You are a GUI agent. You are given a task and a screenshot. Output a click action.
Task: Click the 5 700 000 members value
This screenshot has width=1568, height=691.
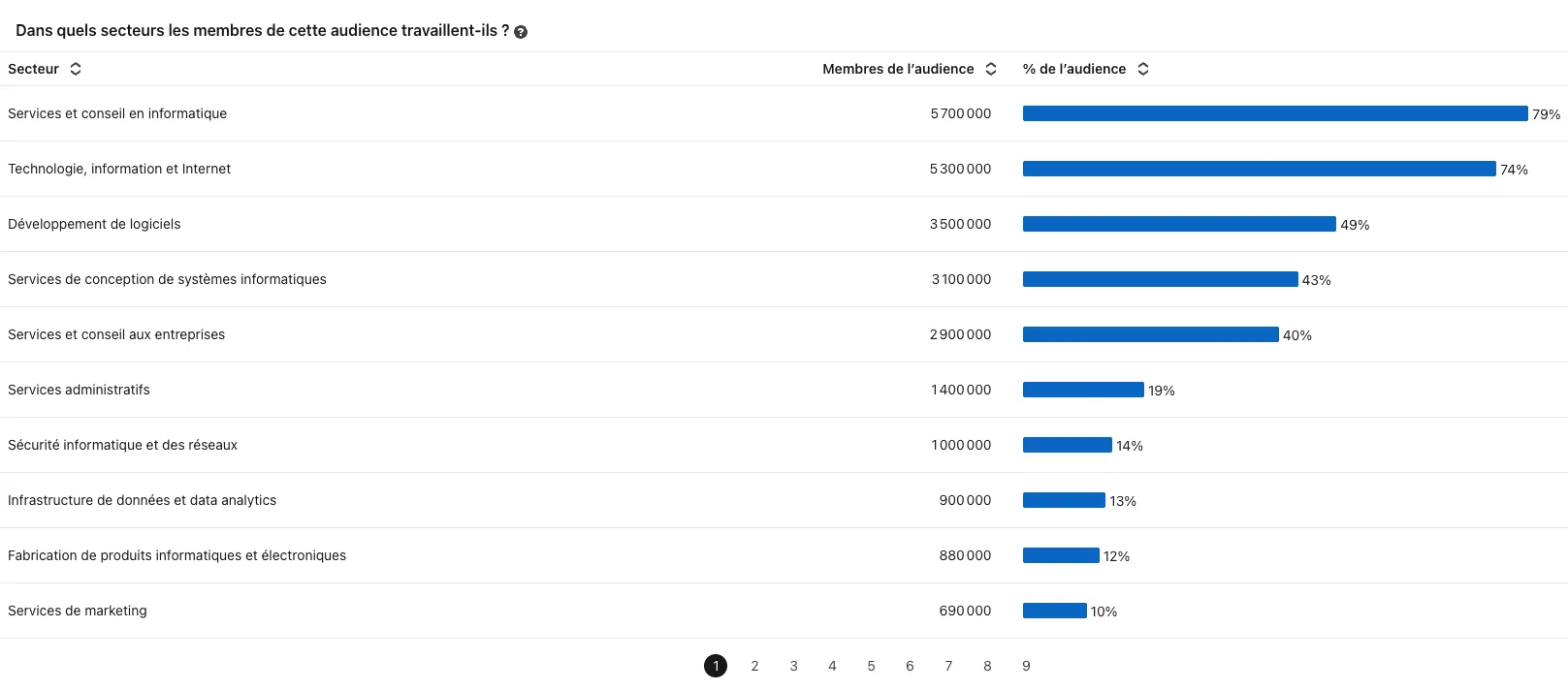point(961,113)
